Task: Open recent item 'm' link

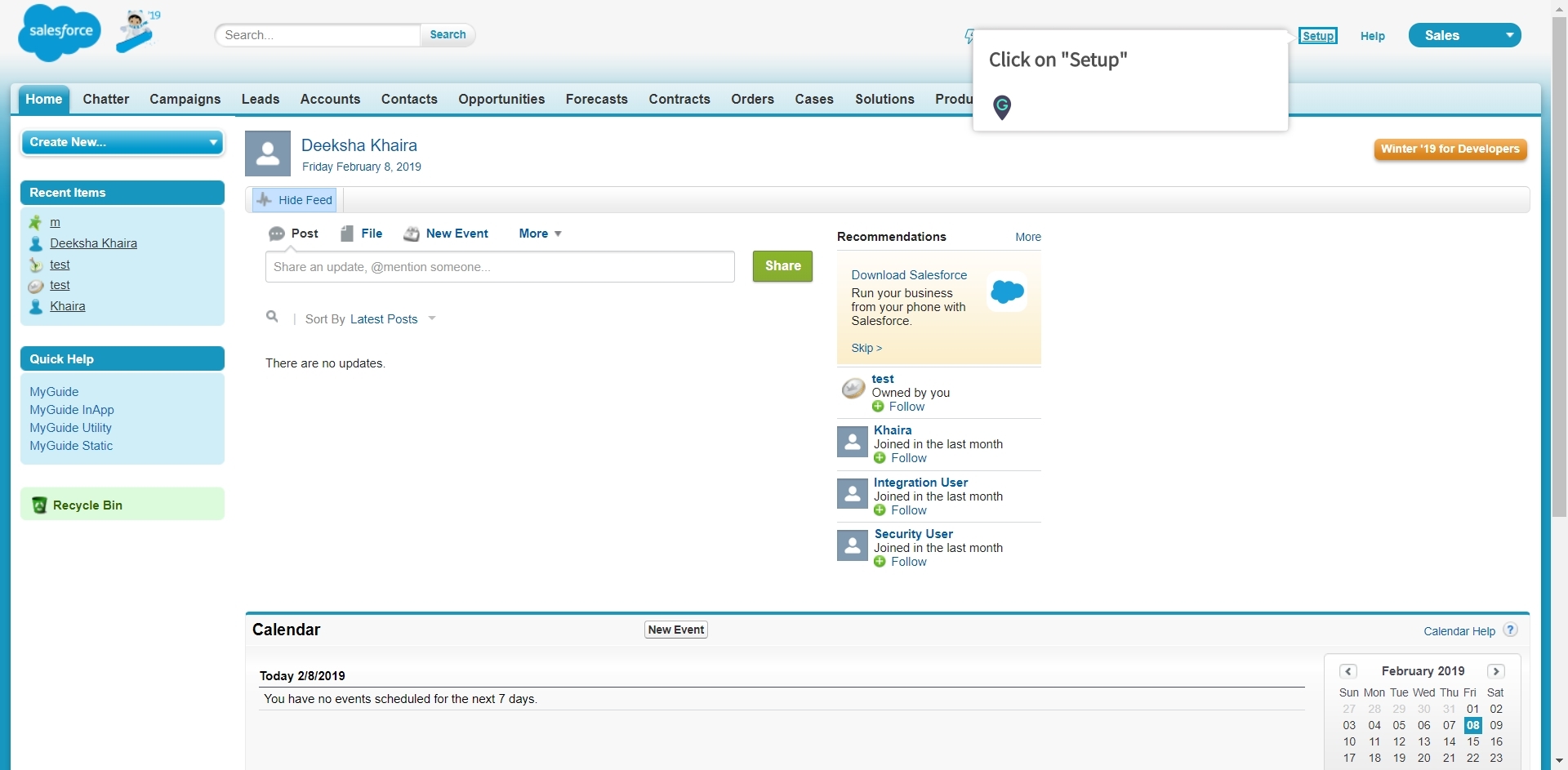Action: 55,222
